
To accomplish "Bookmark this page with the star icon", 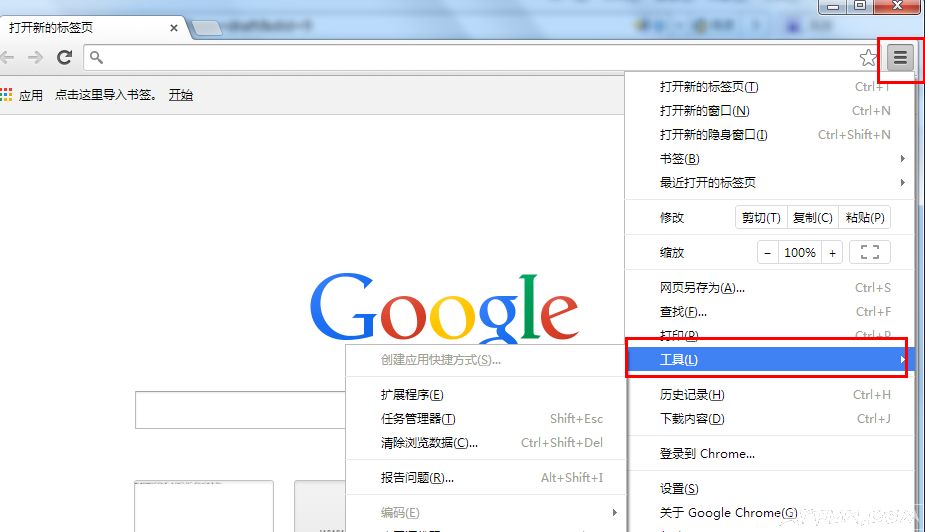I will (x=868, y=58).
